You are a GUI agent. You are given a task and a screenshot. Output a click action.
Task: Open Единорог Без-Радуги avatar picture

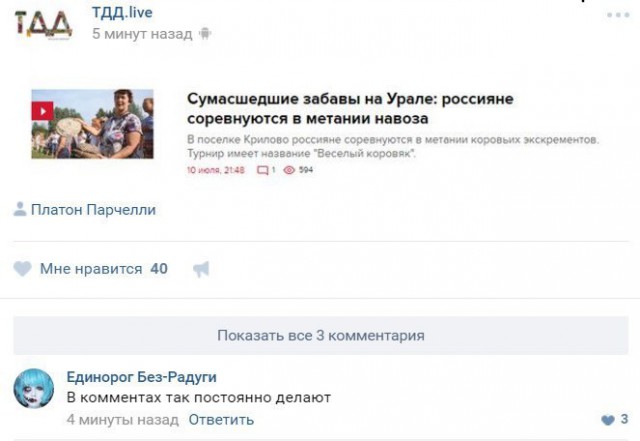coord(33,388)
